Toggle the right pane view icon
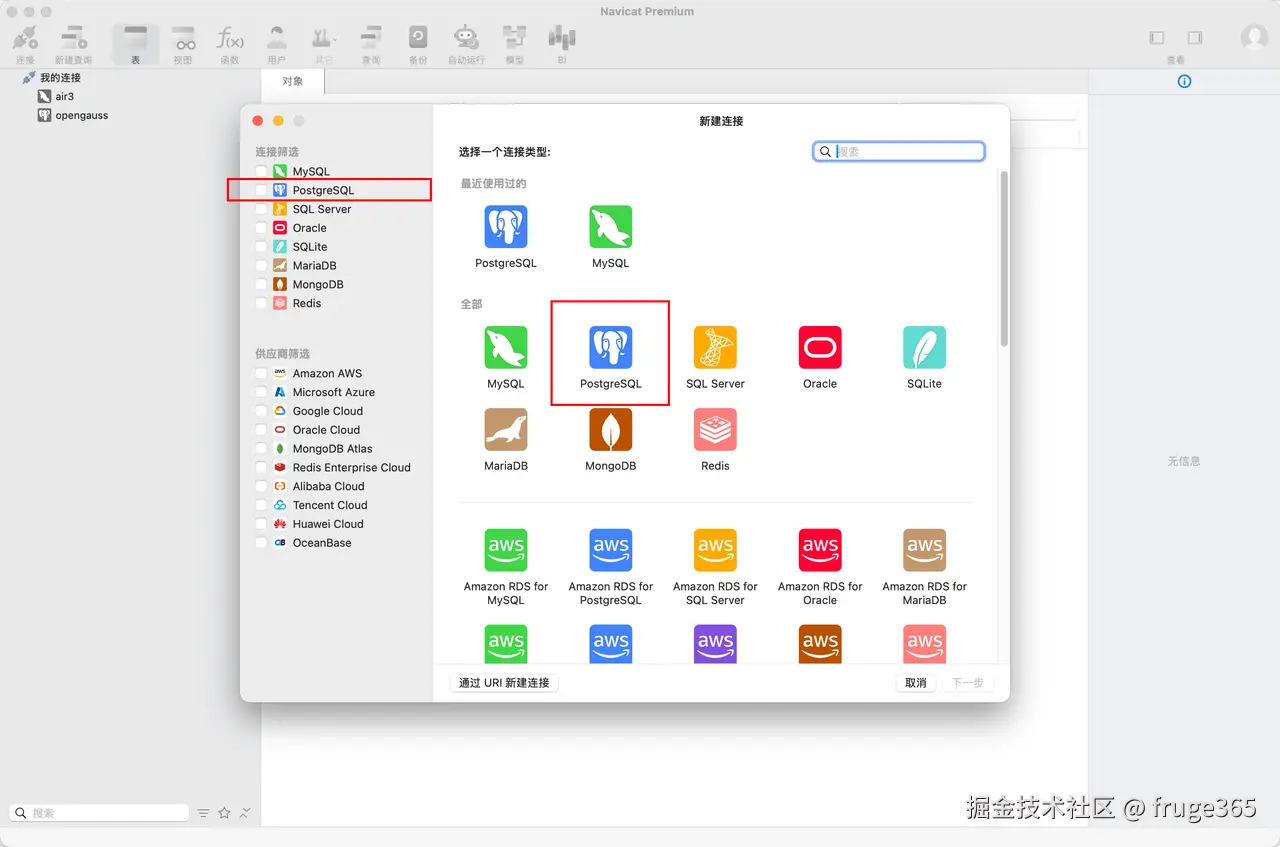 pyautogui.click(x=1195, y=38)
